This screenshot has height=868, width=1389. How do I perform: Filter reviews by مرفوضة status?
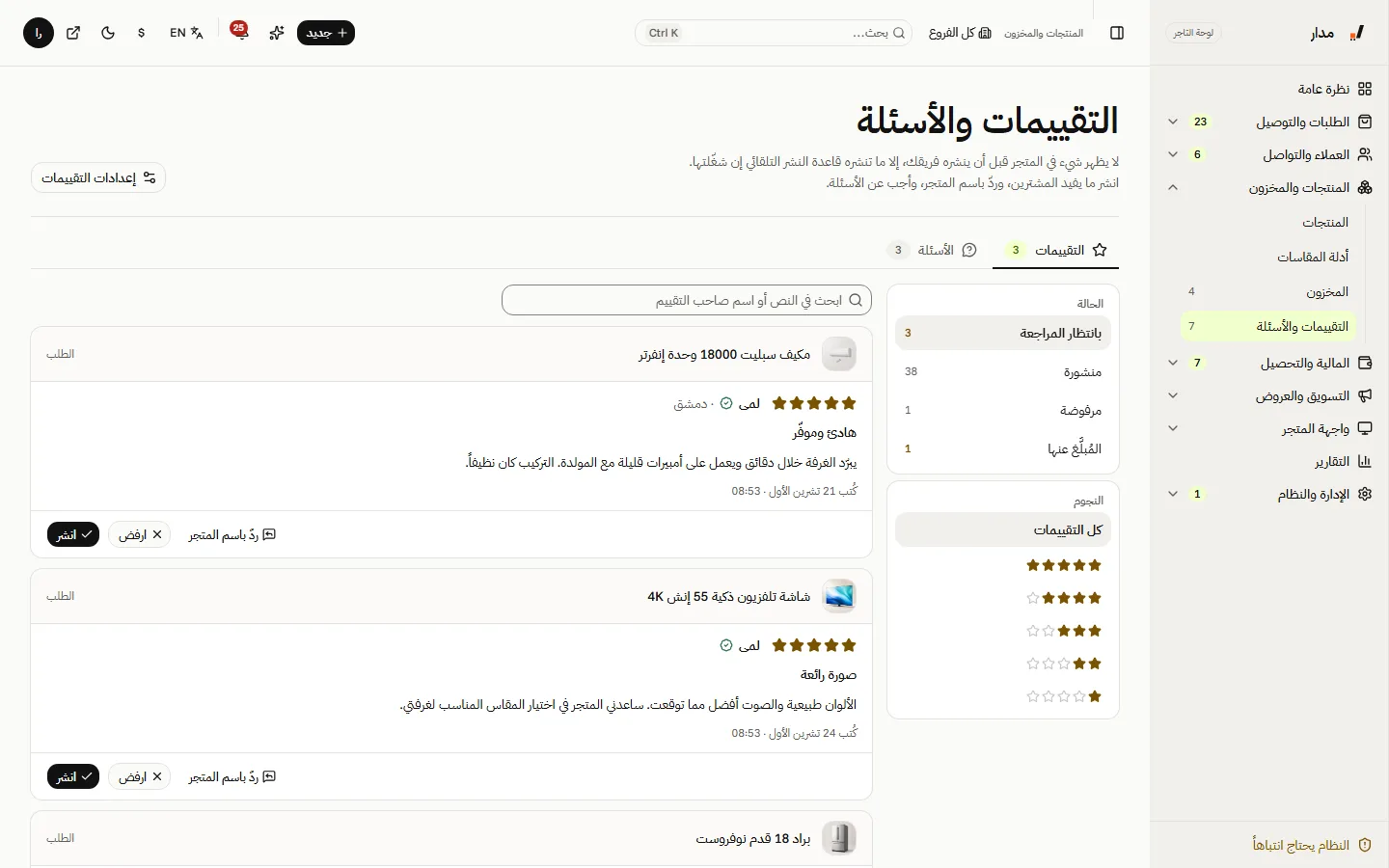[x=1003, y=410]
